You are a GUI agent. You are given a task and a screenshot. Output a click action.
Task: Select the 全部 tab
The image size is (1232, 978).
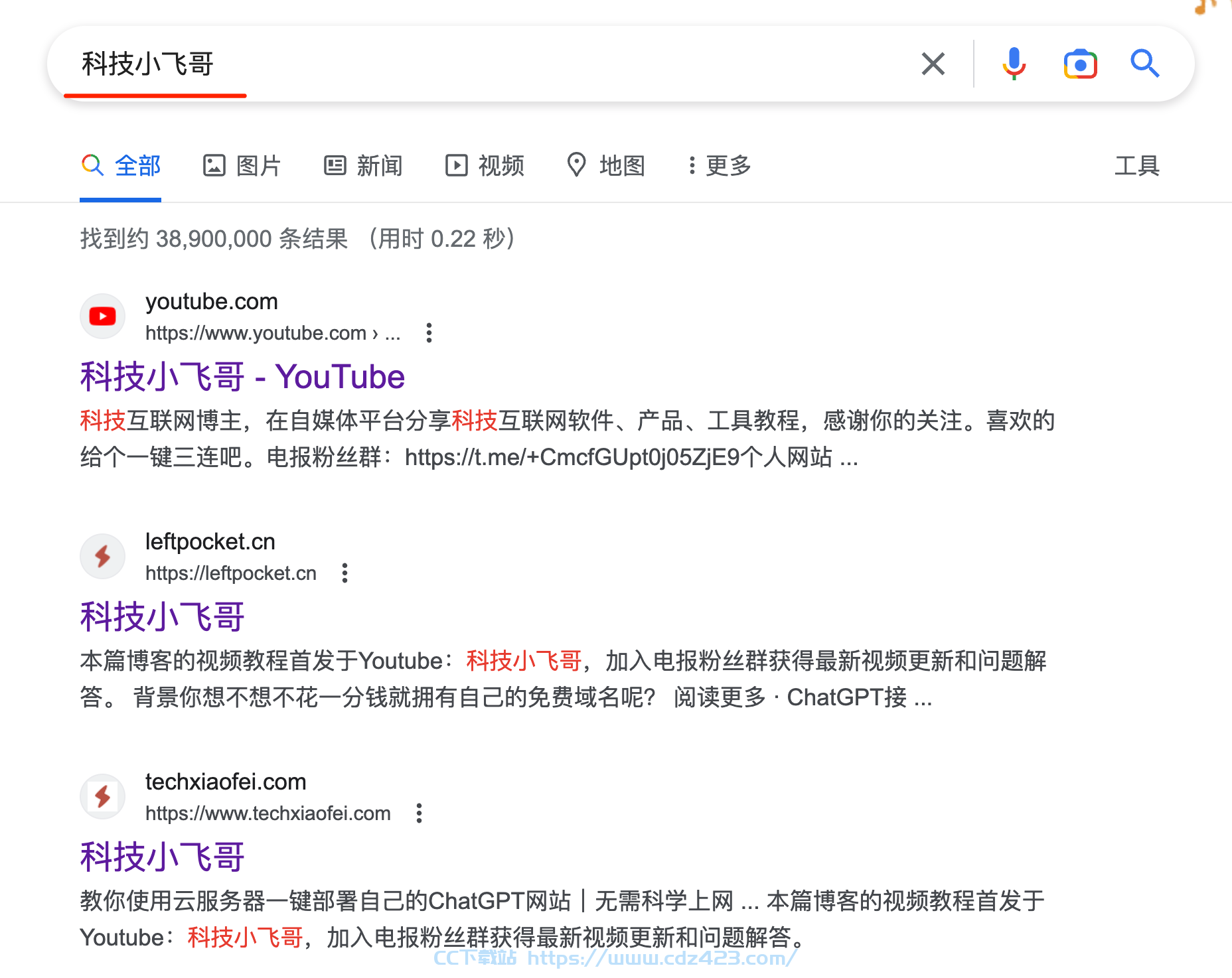(x=121, y=165)
